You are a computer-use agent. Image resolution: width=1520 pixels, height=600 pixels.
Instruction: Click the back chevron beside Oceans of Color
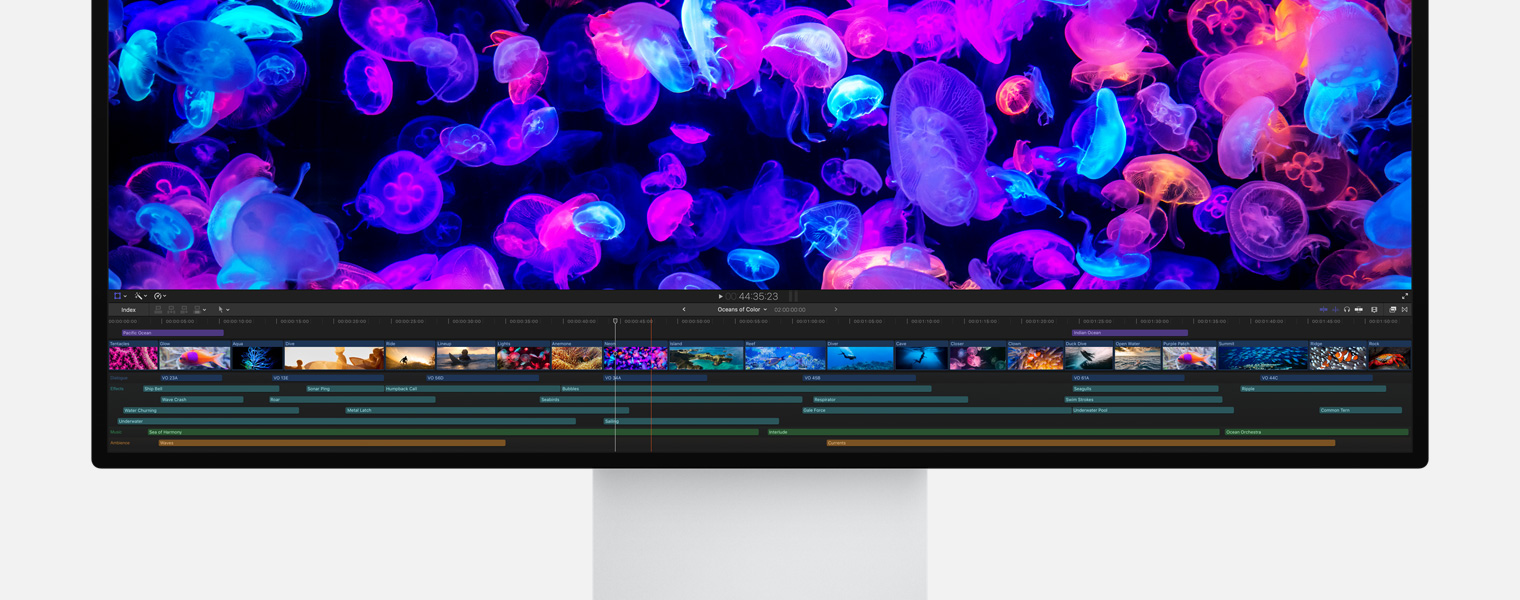[684, 309]
